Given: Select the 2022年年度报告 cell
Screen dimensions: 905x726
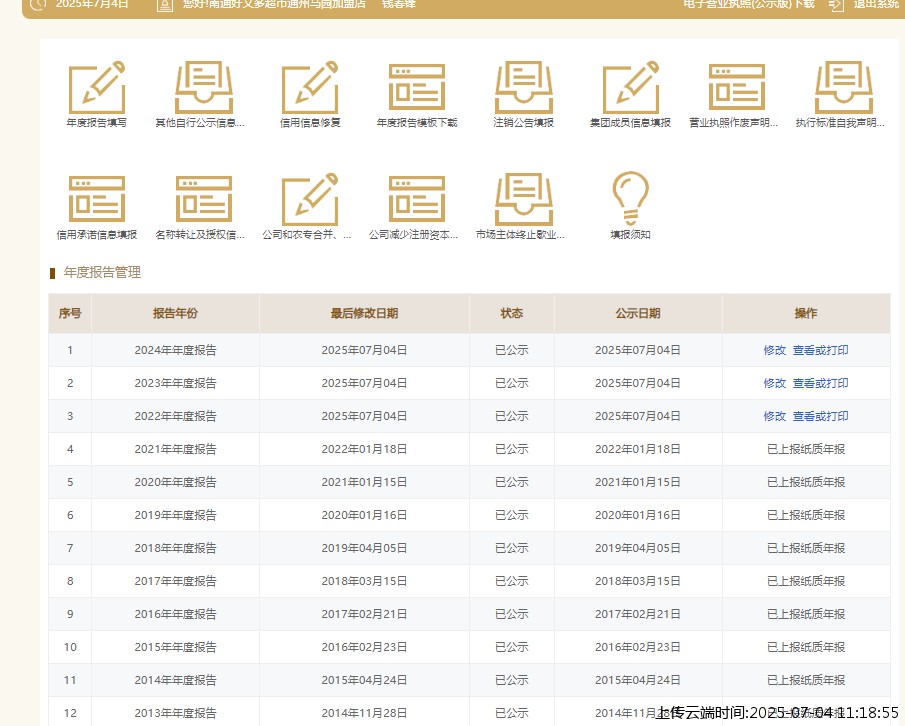Looking at the screenshot, I should 175,416.
